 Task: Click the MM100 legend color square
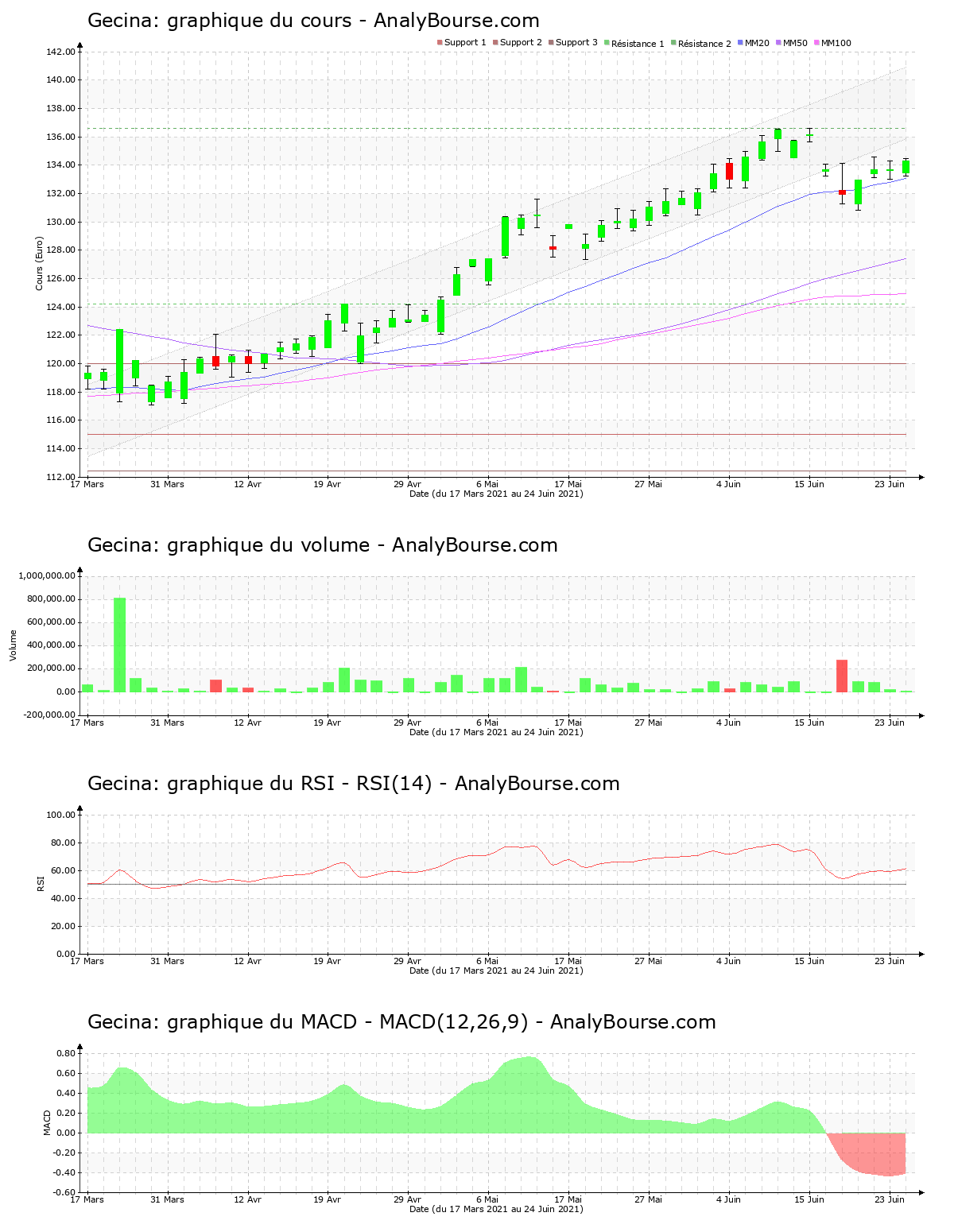(x=816, y=43)
